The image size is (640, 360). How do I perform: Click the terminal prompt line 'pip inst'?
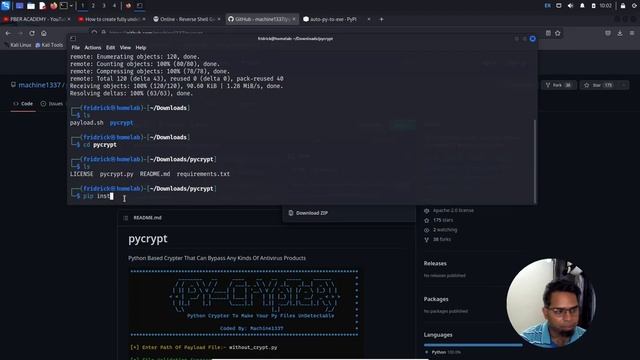(x=97, y=196)
